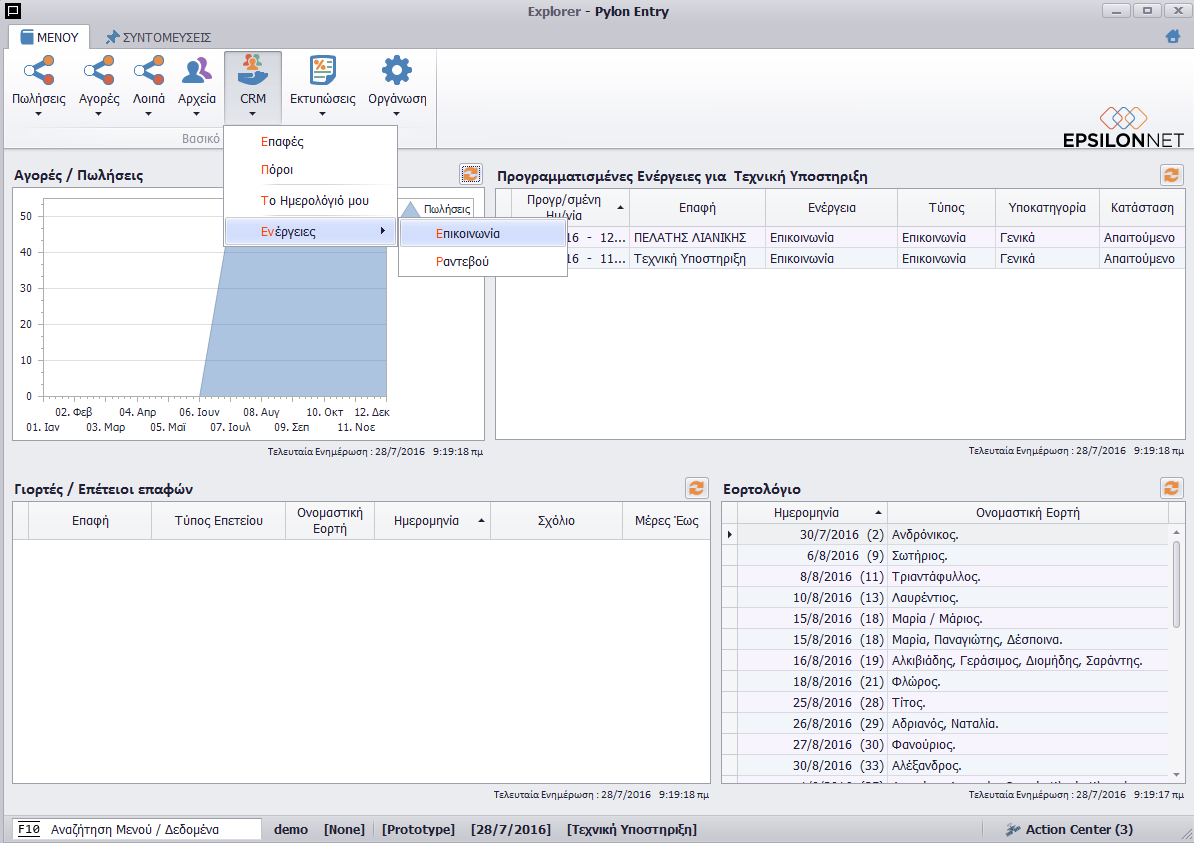Collapse the CRM dropdown arrow

(252, 114)
